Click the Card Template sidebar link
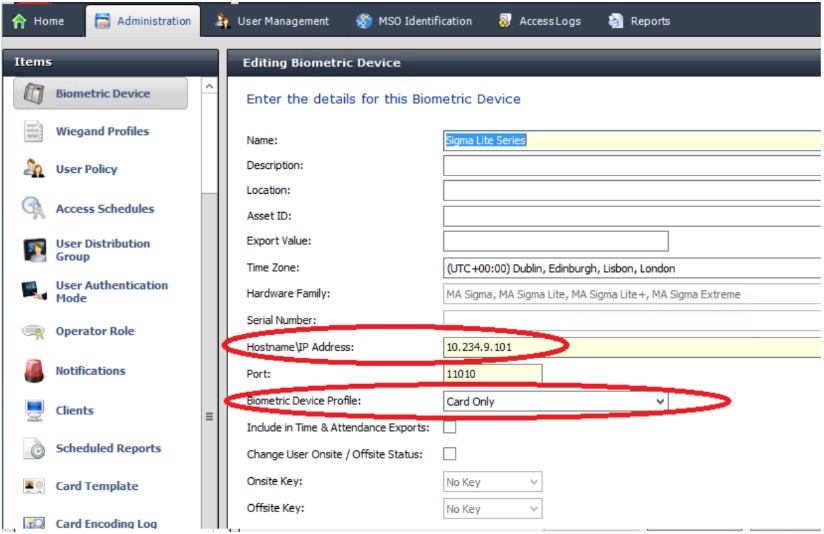Viewport: 824px width, 534px height. click(x=96, y=487)
